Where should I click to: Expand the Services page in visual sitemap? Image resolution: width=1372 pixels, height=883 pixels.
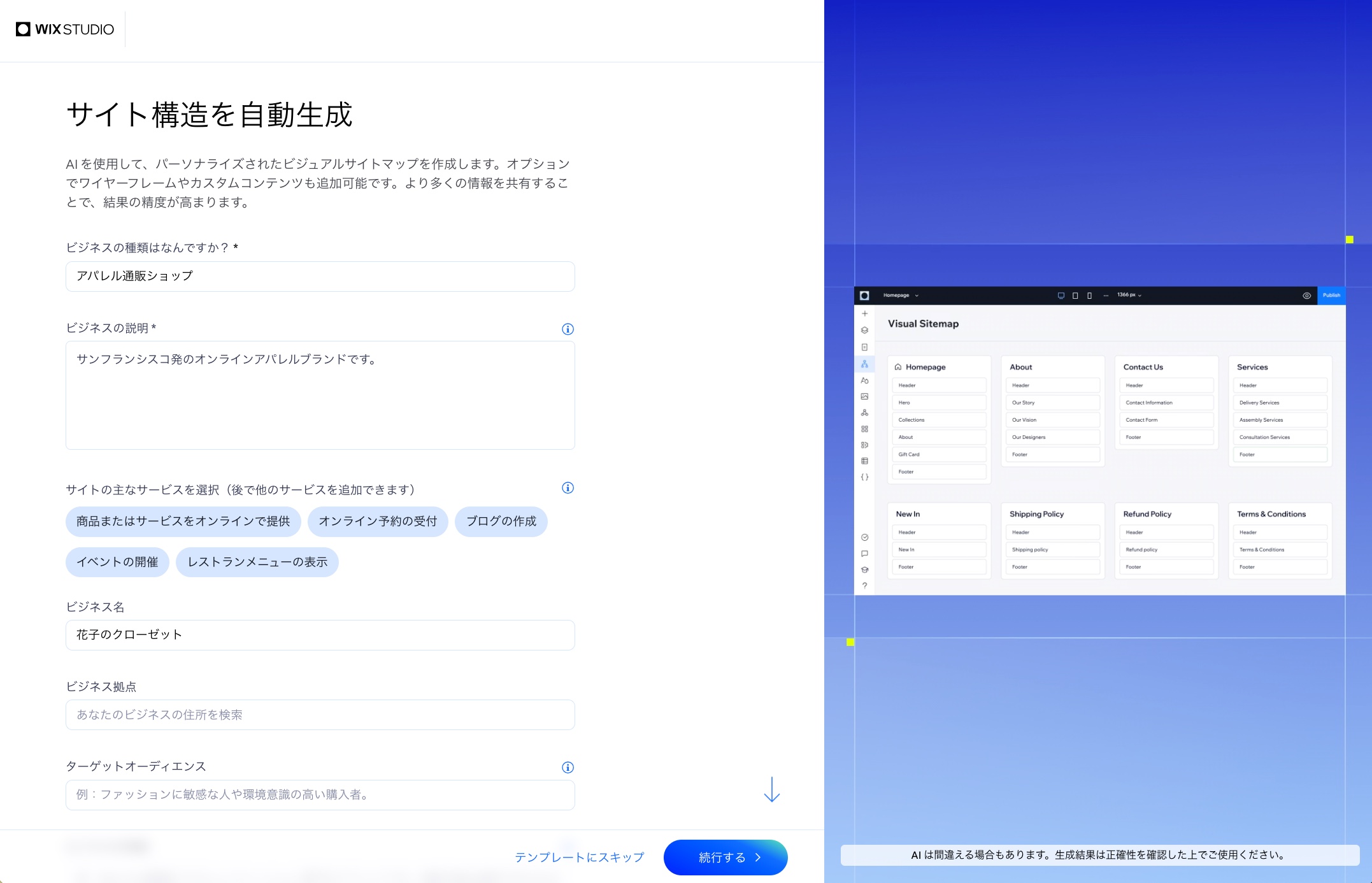coord(1252,367)
